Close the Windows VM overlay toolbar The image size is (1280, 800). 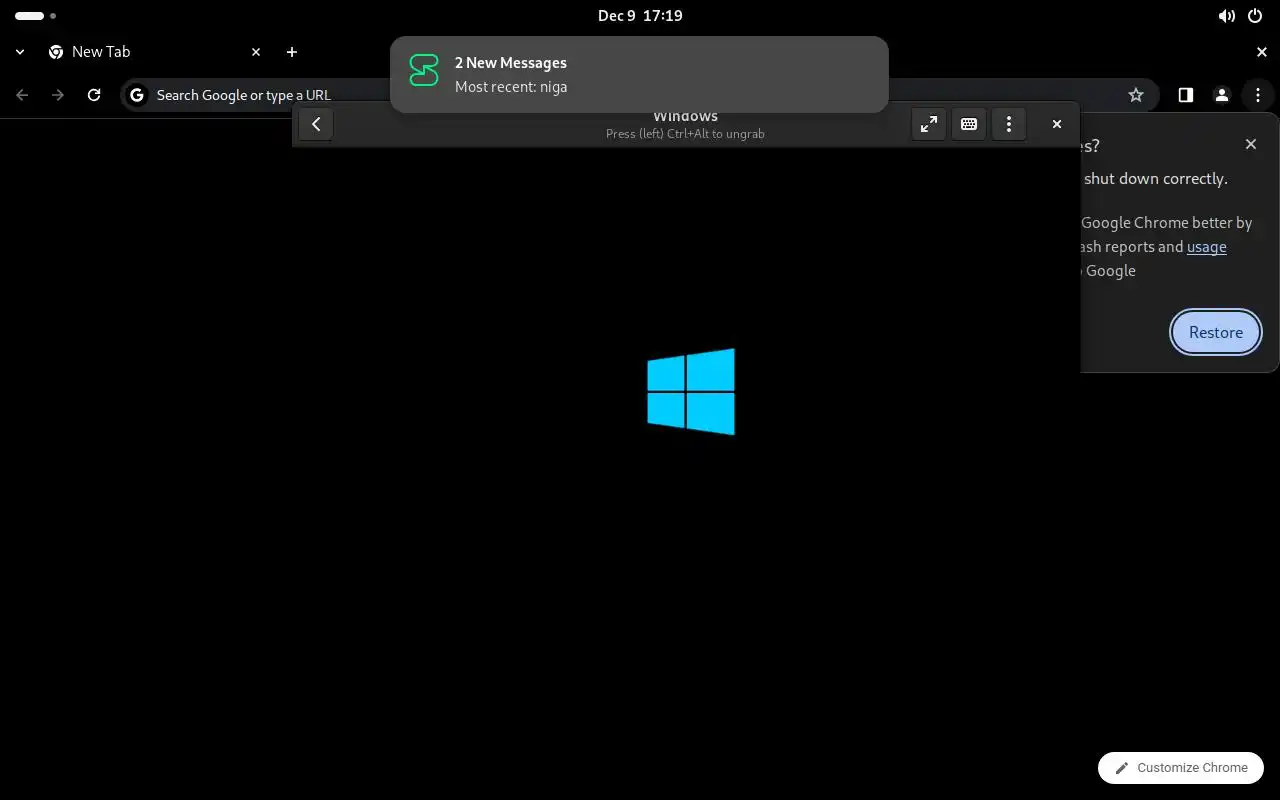tap(1057, 124)
